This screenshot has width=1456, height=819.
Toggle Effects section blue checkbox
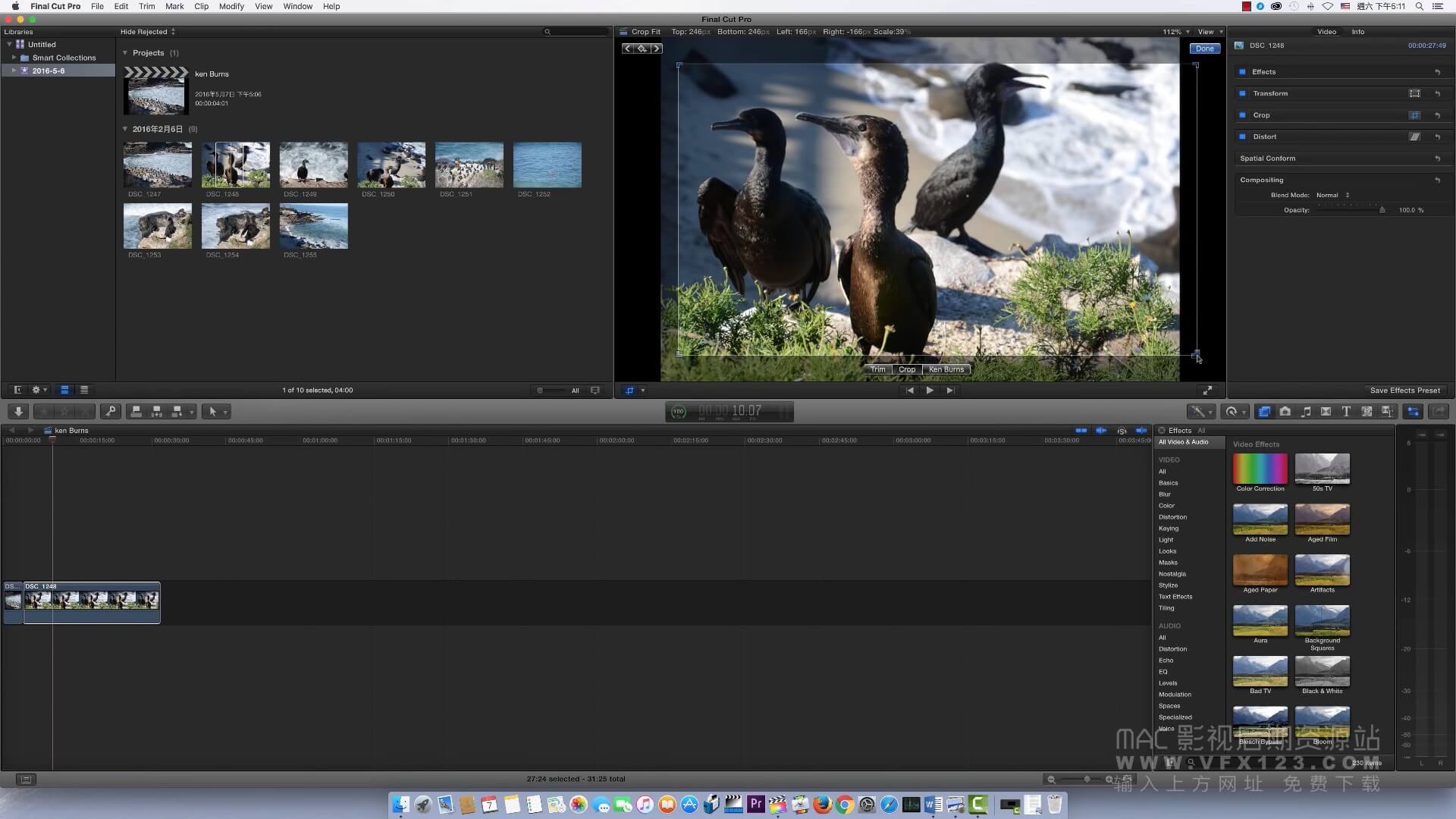coord(1242,72)
